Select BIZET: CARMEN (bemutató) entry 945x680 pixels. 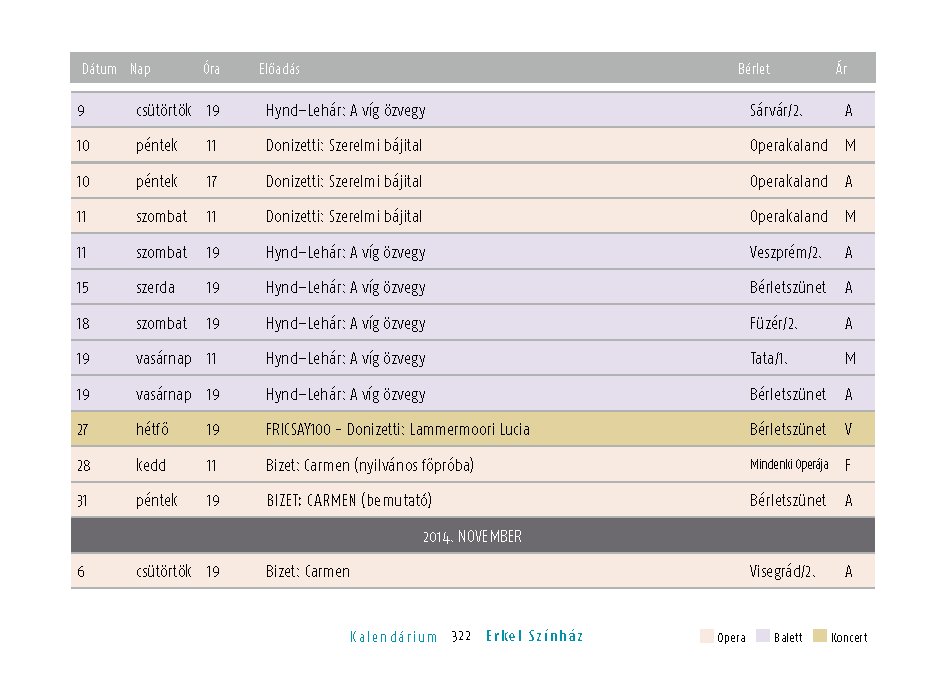pos(349,500)
